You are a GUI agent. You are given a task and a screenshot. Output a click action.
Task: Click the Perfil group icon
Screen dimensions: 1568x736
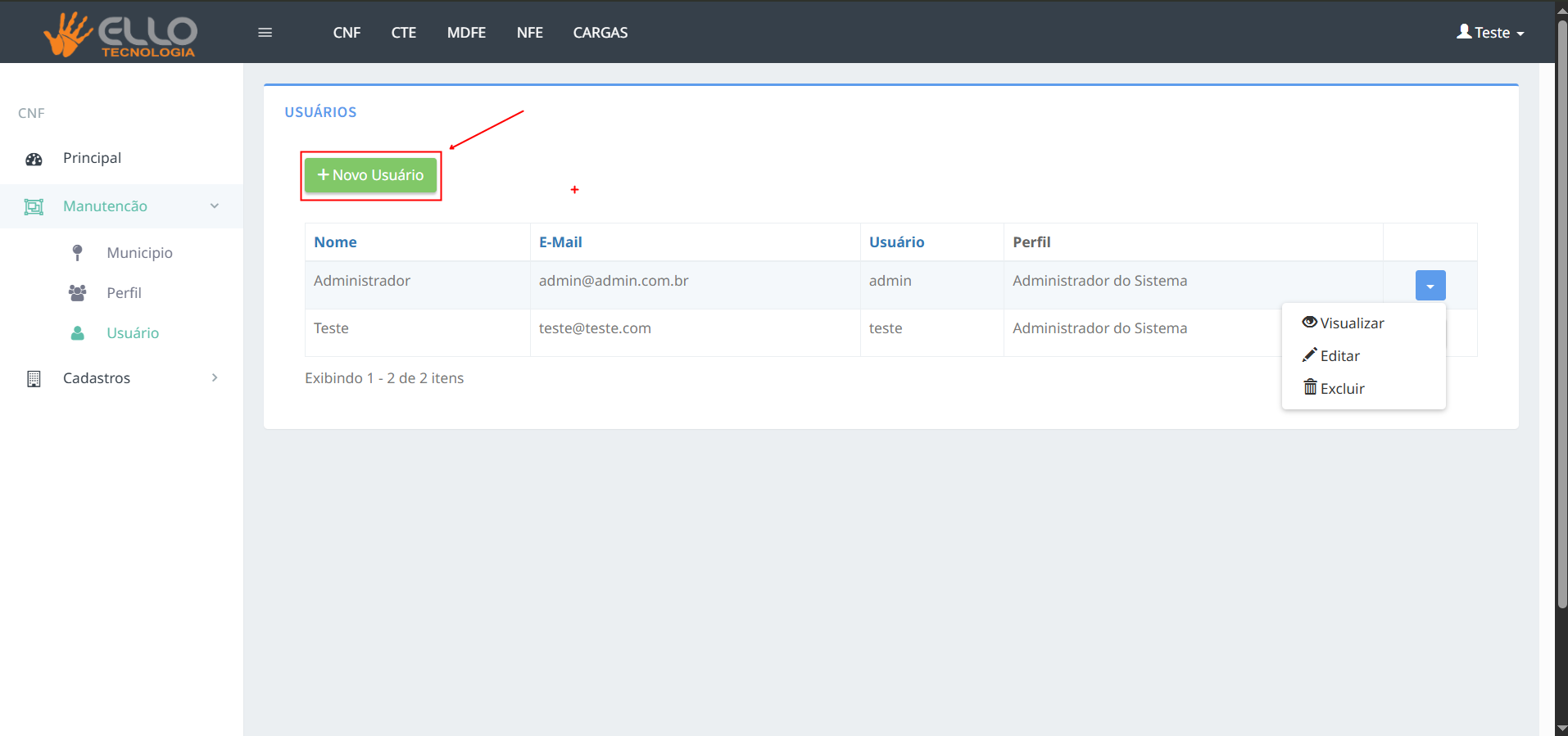coord(77,293)
